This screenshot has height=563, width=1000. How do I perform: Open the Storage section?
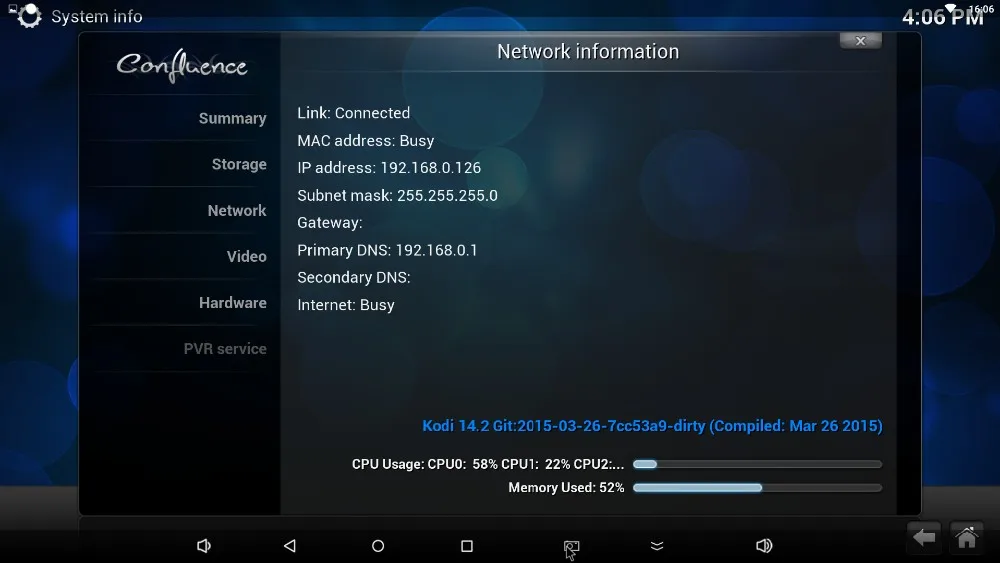239,165
